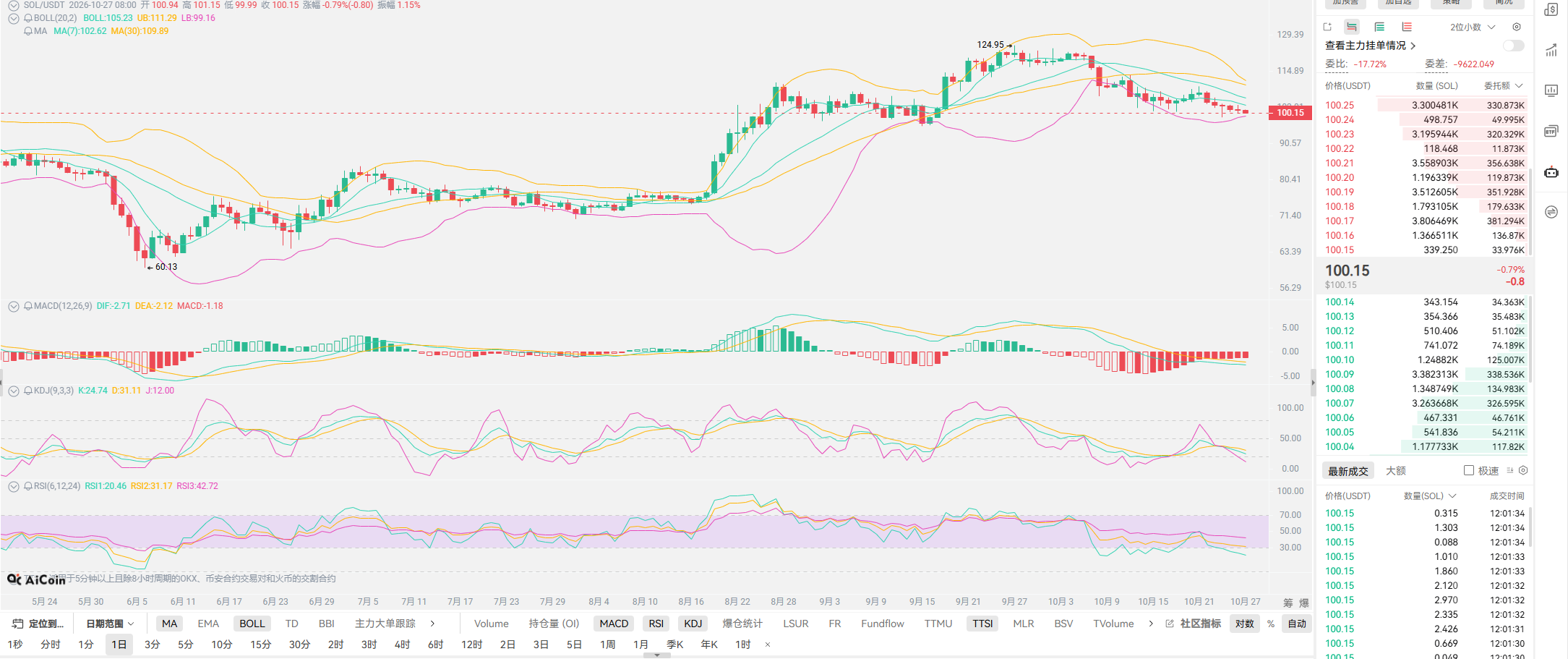Click the 100.25 ask price row
The image size is (1568, 659).
[1424, 105]
